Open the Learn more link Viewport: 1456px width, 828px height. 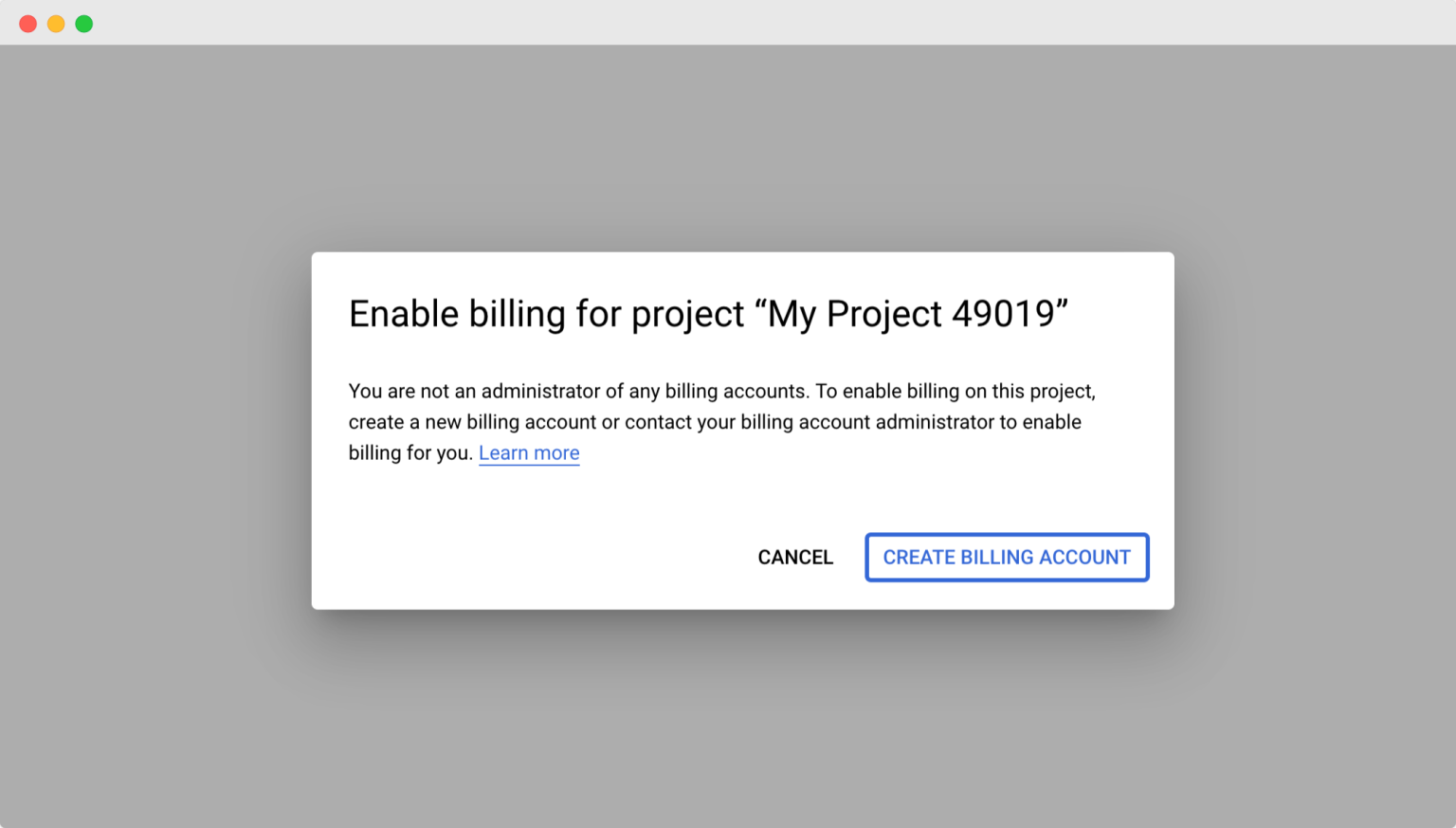(x=529, y=452)
